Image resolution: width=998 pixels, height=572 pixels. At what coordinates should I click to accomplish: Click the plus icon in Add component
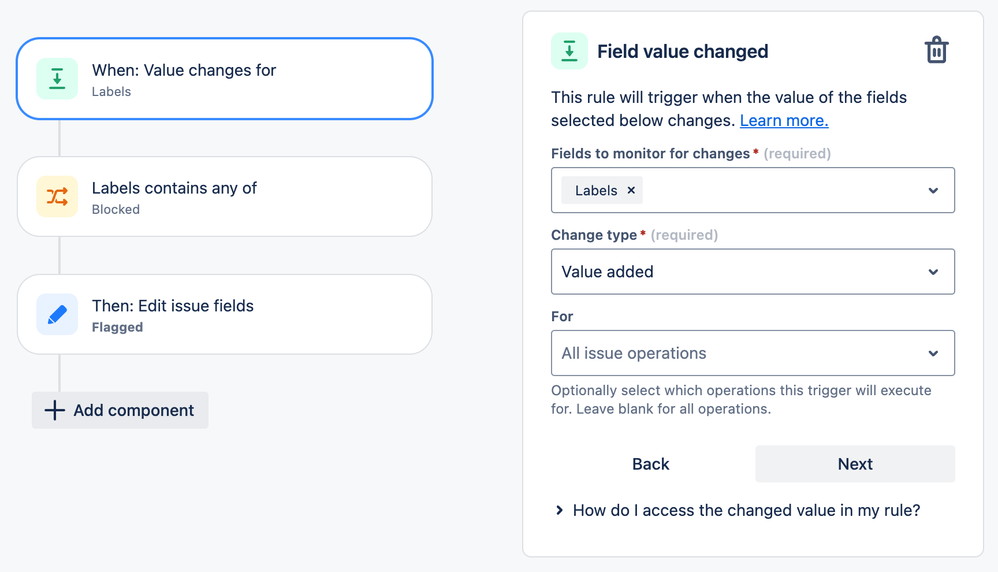point(55,410)
